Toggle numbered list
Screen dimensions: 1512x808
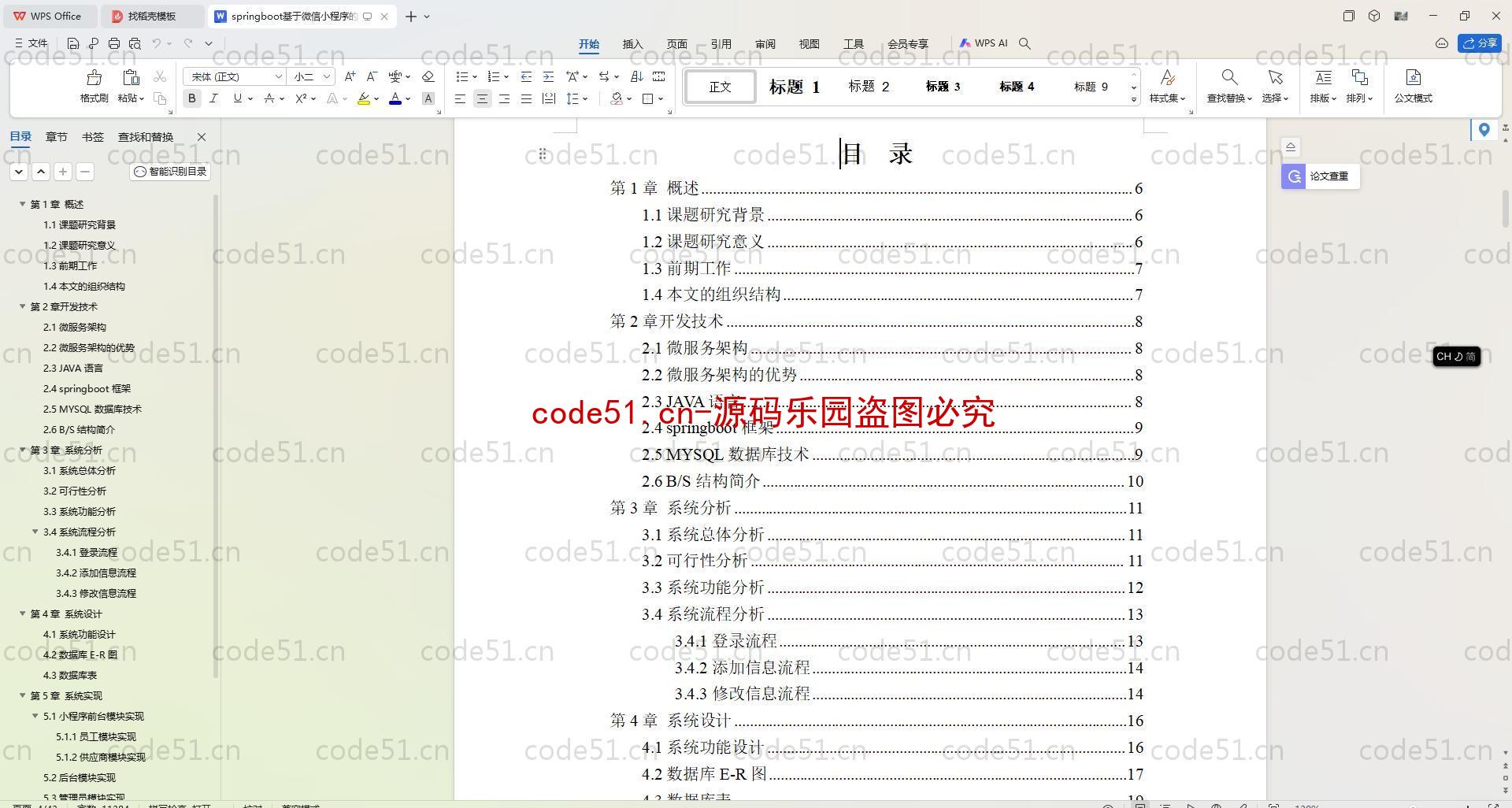point(494,76)
